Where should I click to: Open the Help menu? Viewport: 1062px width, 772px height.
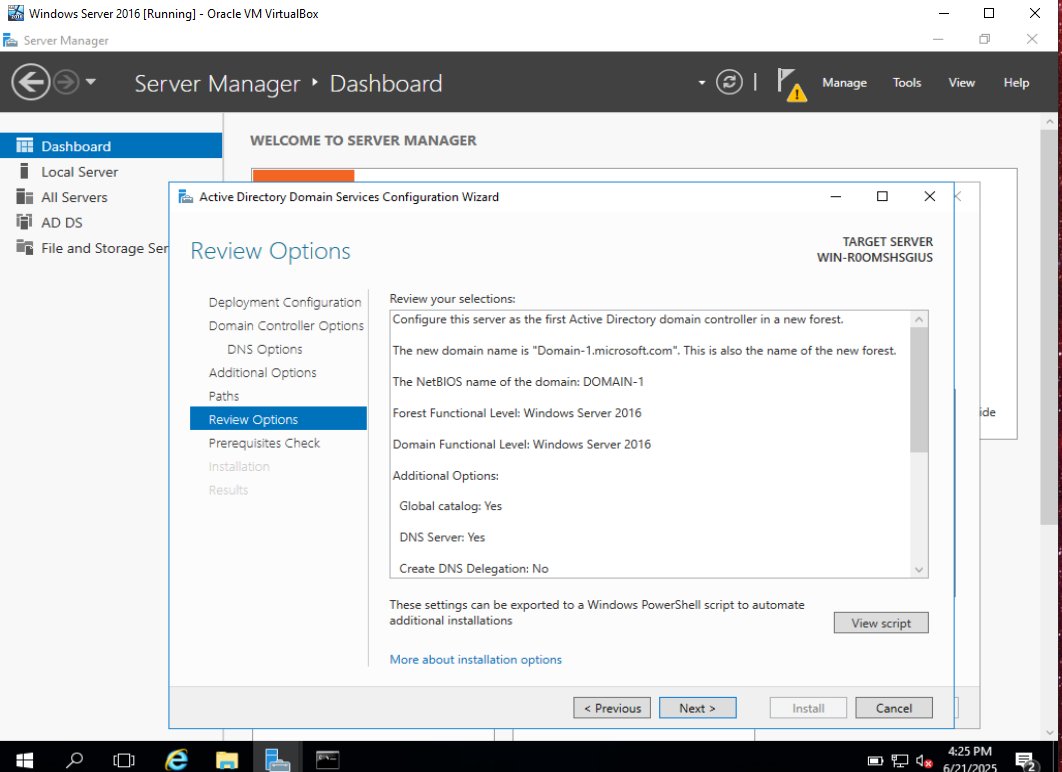1016,83
